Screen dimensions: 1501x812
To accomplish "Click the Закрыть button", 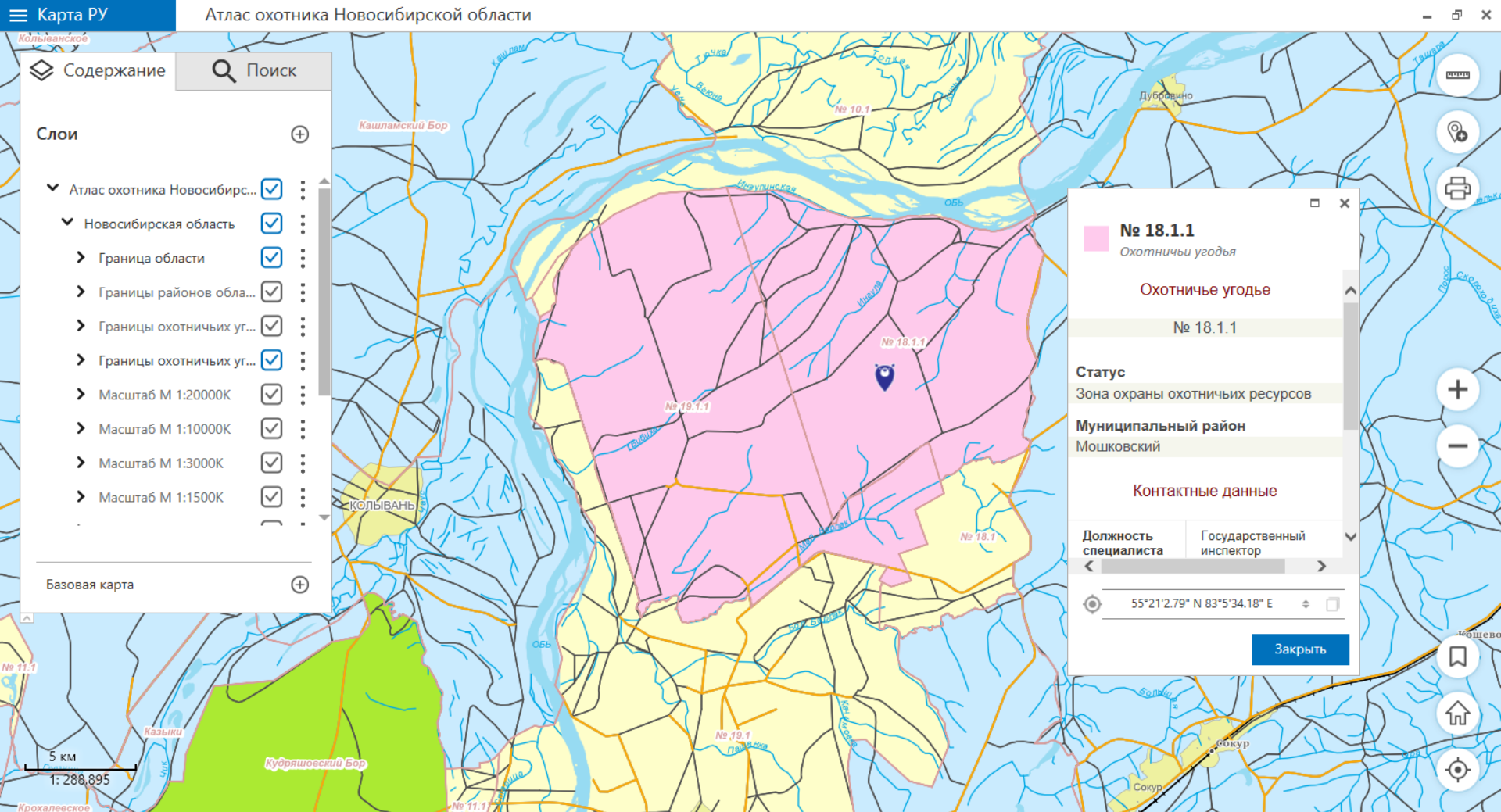I will pyautogui.click(x=1299, y=649).
